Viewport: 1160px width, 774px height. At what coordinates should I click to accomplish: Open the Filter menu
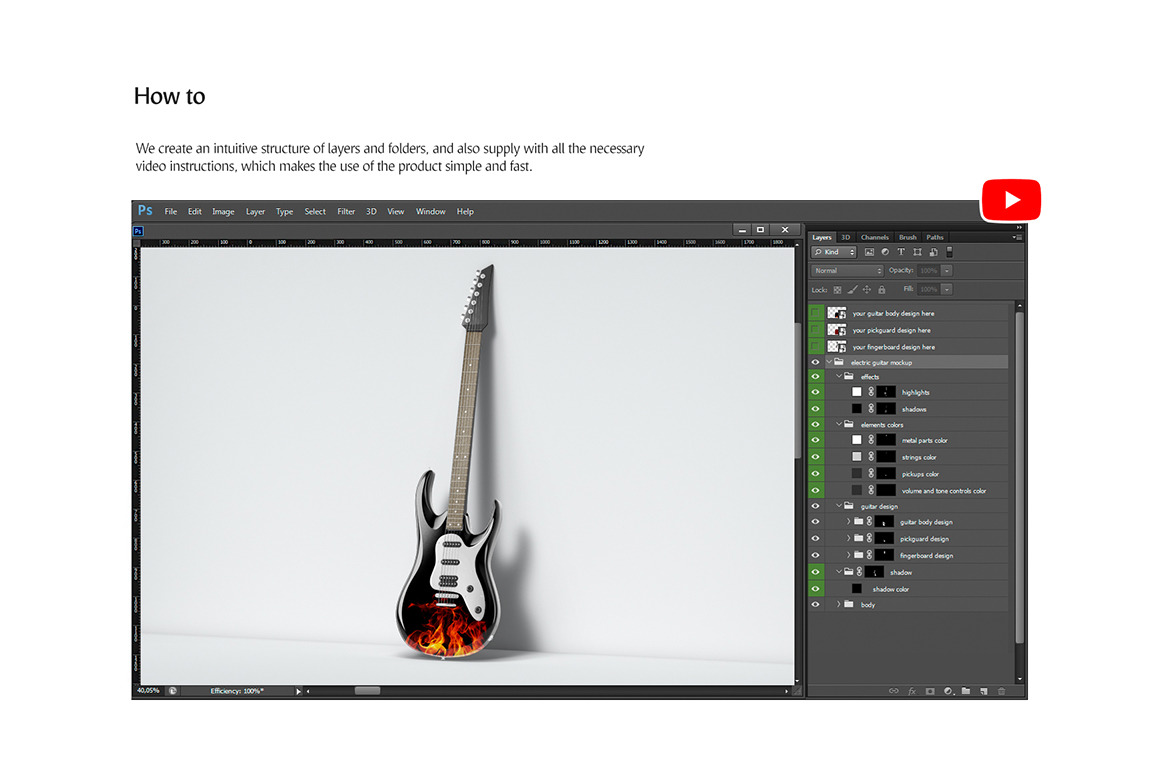click(x=346, y=211)
